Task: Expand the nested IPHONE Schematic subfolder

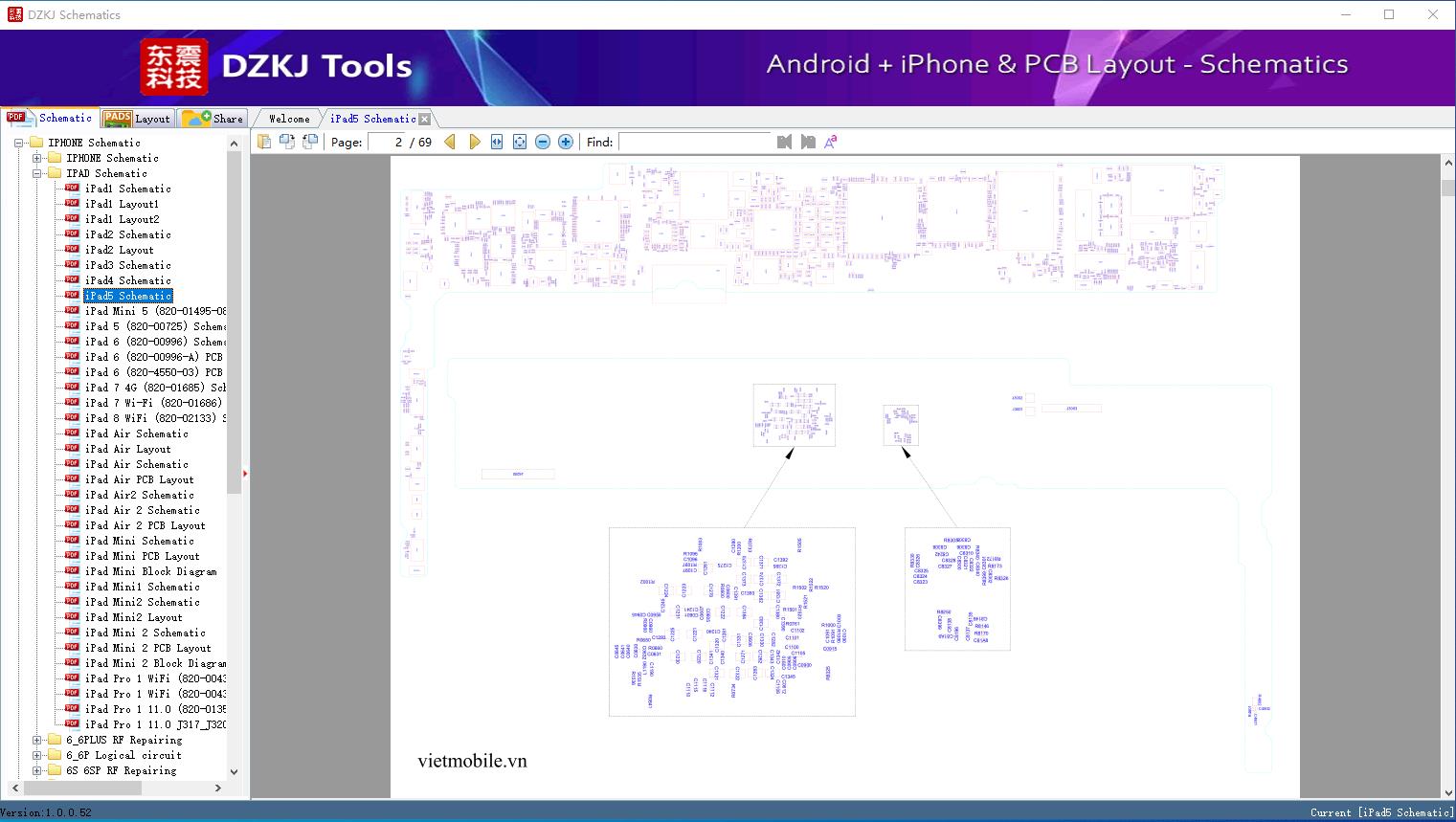Action: coord(36,158)
